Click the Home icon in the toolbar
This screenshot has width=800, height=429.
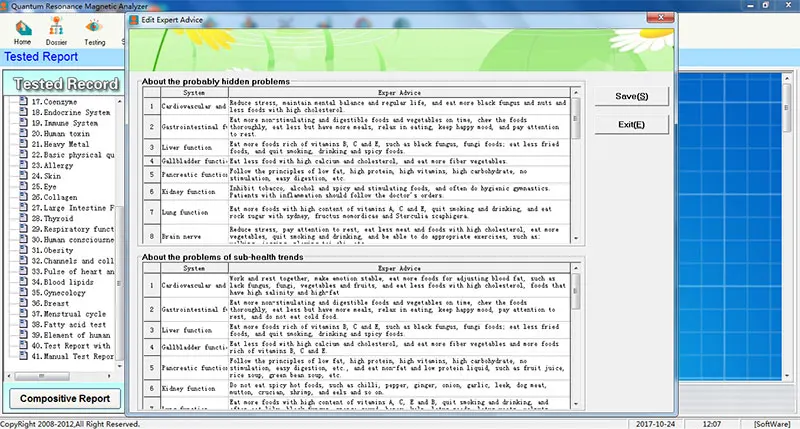pos(22,27)
